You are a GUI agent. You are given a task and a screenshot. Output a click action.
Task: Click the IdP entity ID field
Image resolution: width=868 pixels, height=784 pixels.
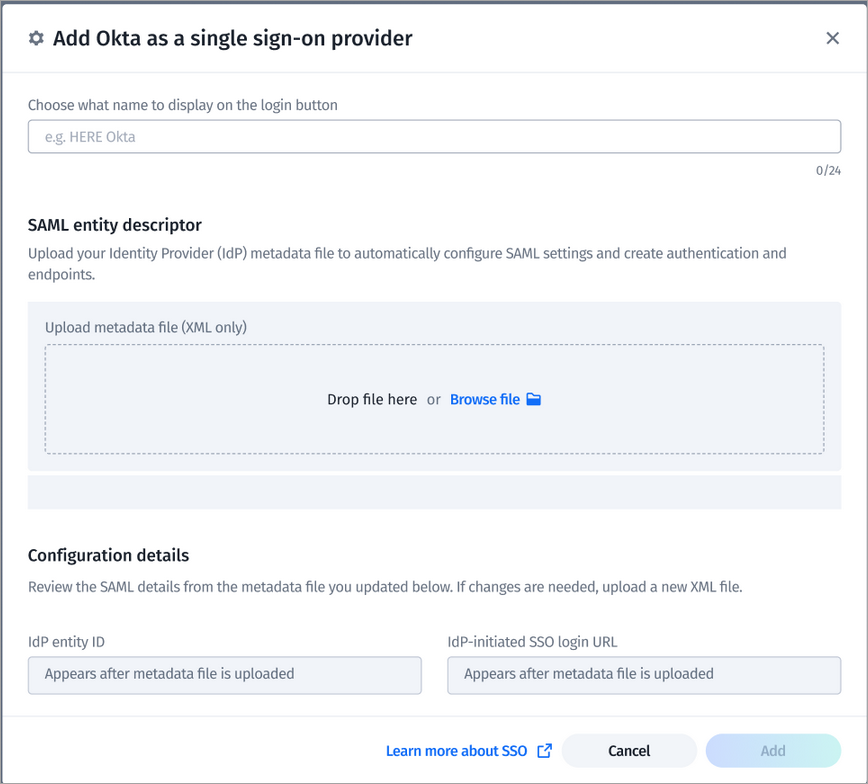pos(225,675)
